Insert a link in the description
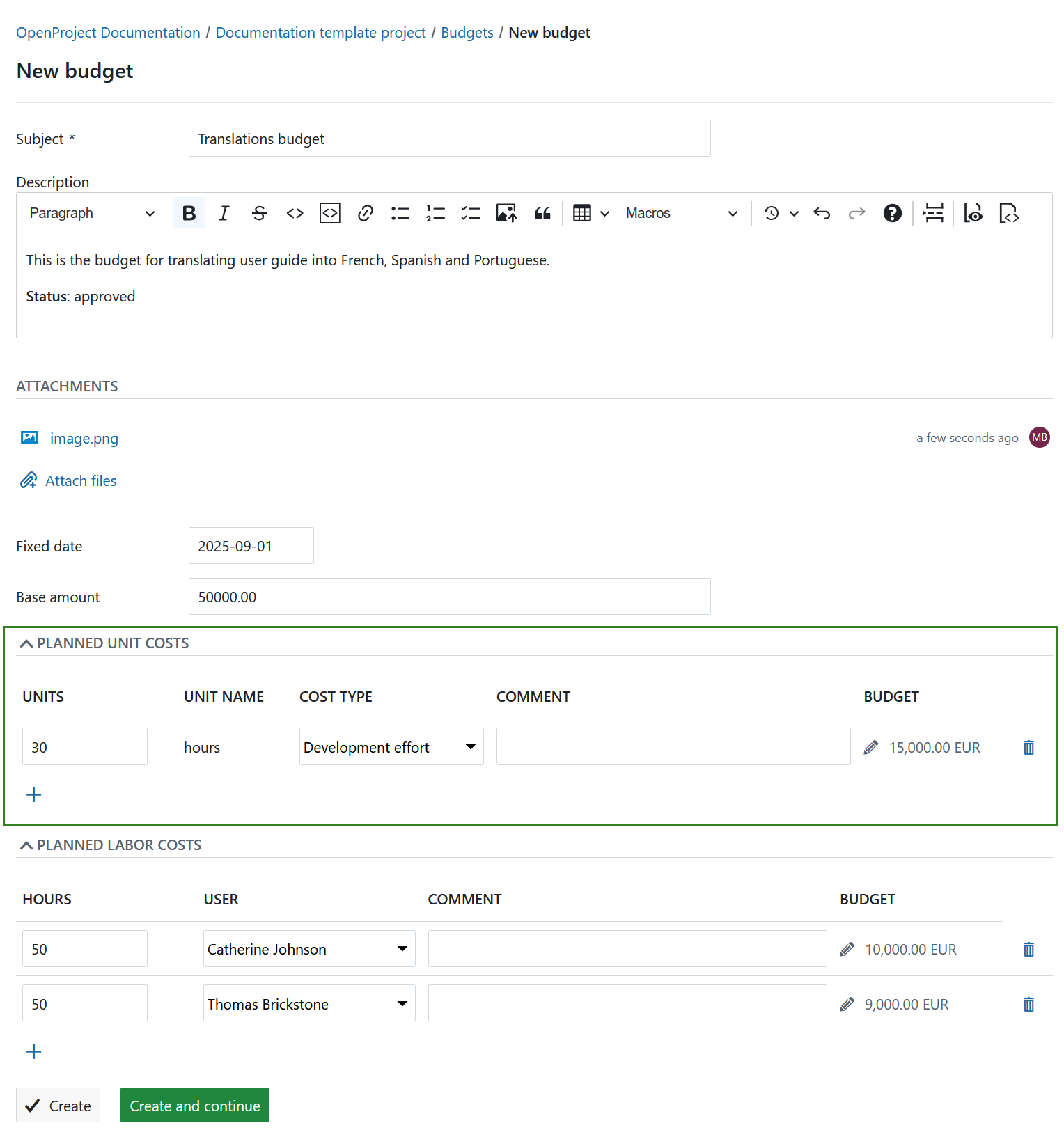The height and width of the screenshot is (1130, 1064). click(x=365, y=213)
